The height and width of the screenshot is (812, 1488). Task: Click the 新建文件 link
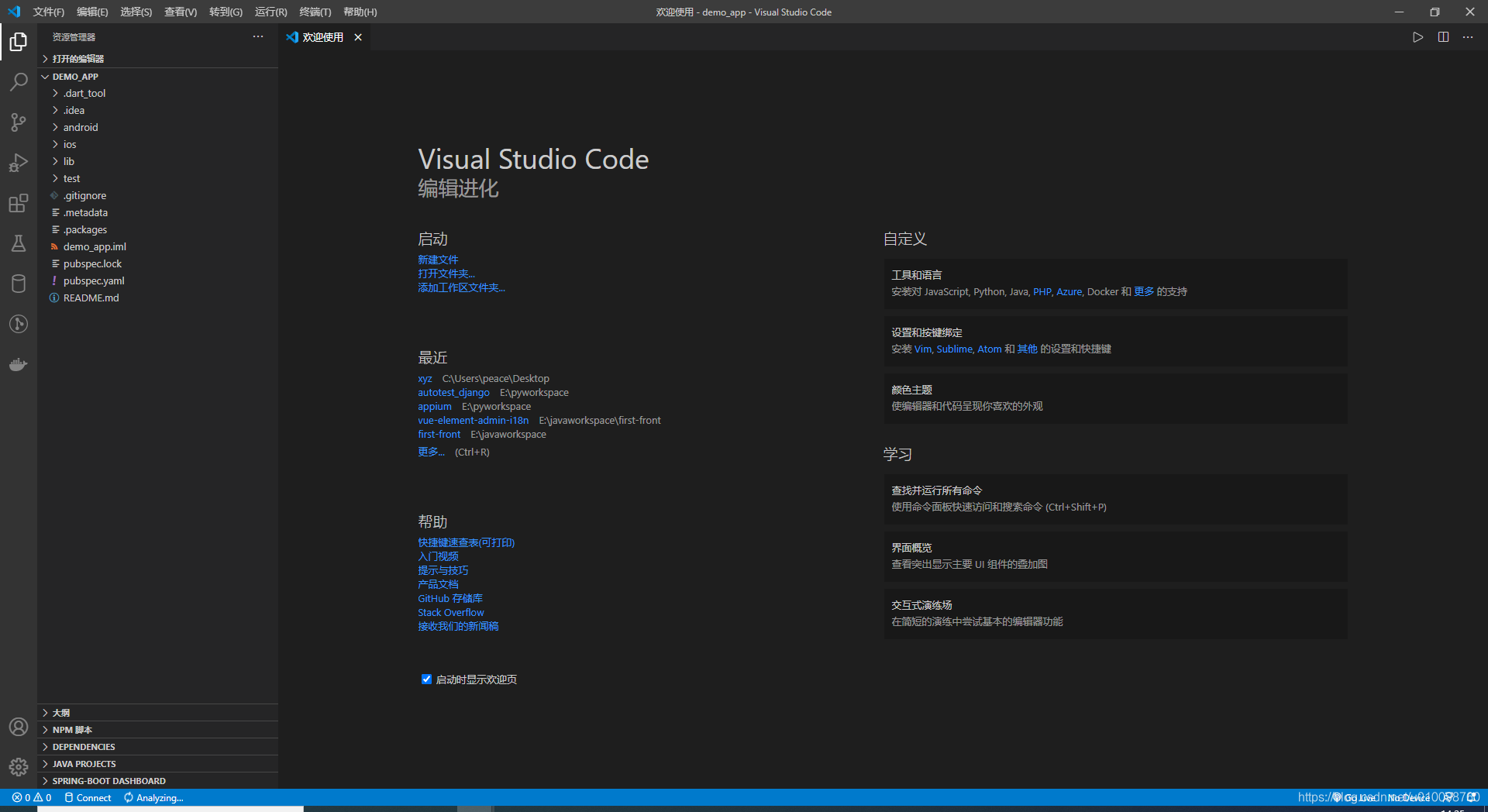pyautogui.click(x=438, y=260)
